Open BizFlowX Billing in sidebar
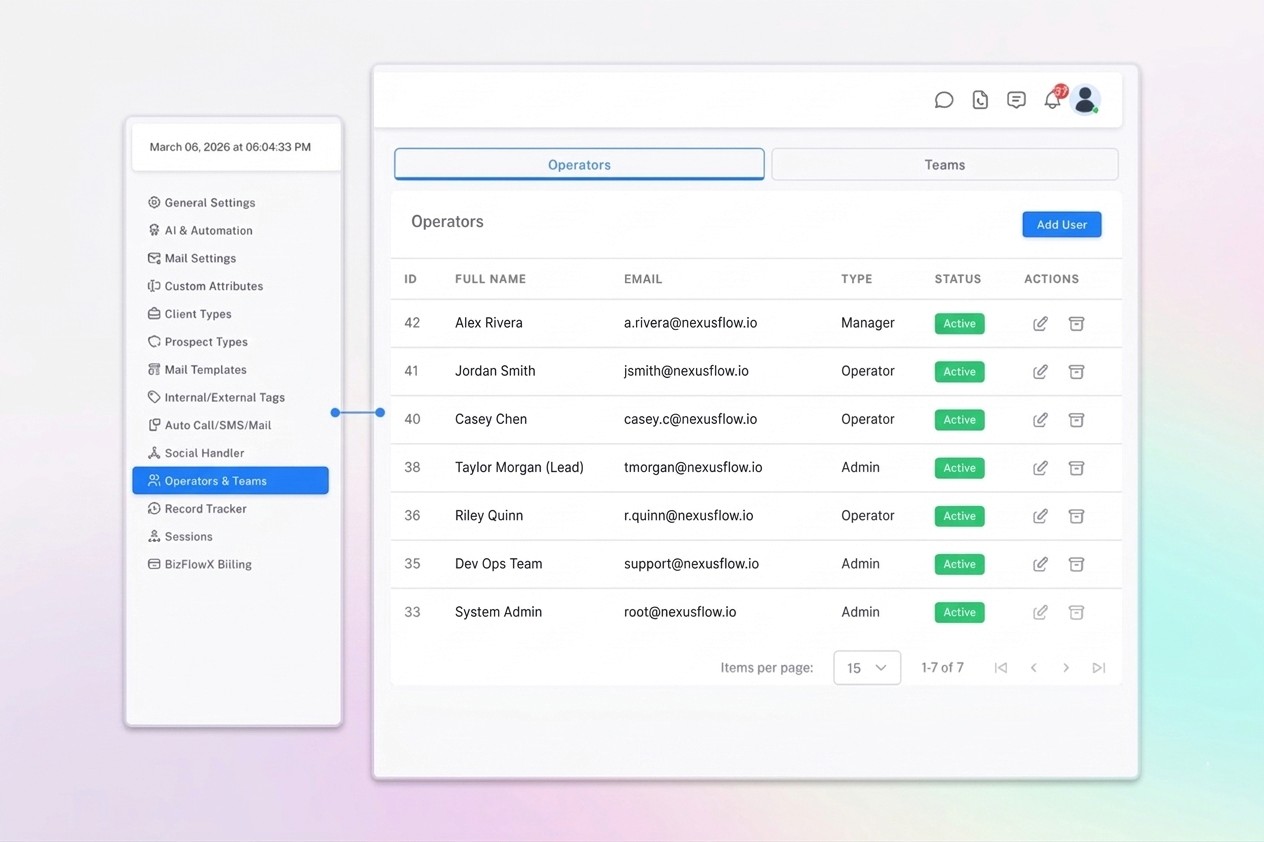1264x842 pixels. point(199,565)
